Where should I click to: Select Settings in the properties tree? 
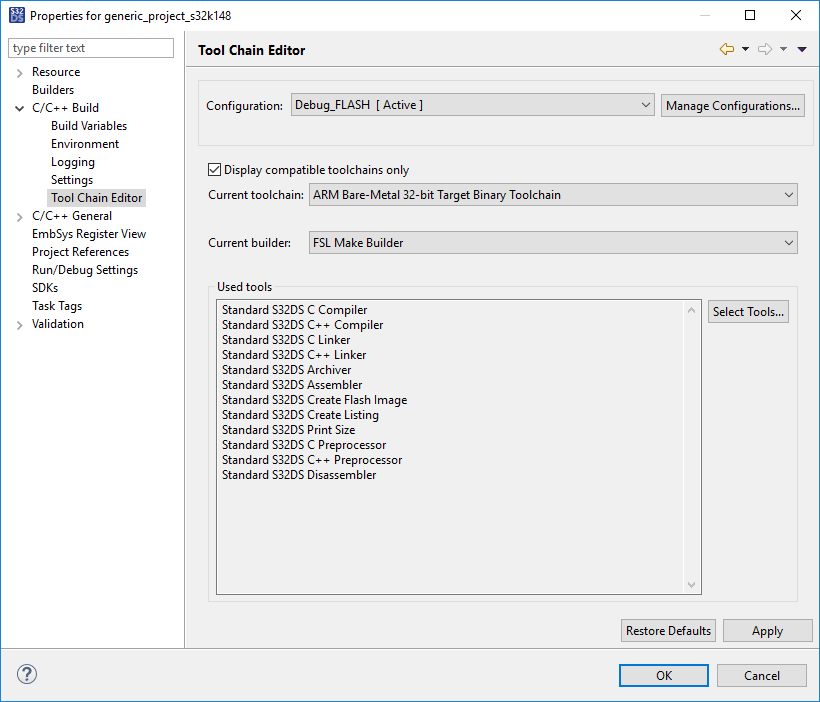pyautogui.click(x=72, y=180)
